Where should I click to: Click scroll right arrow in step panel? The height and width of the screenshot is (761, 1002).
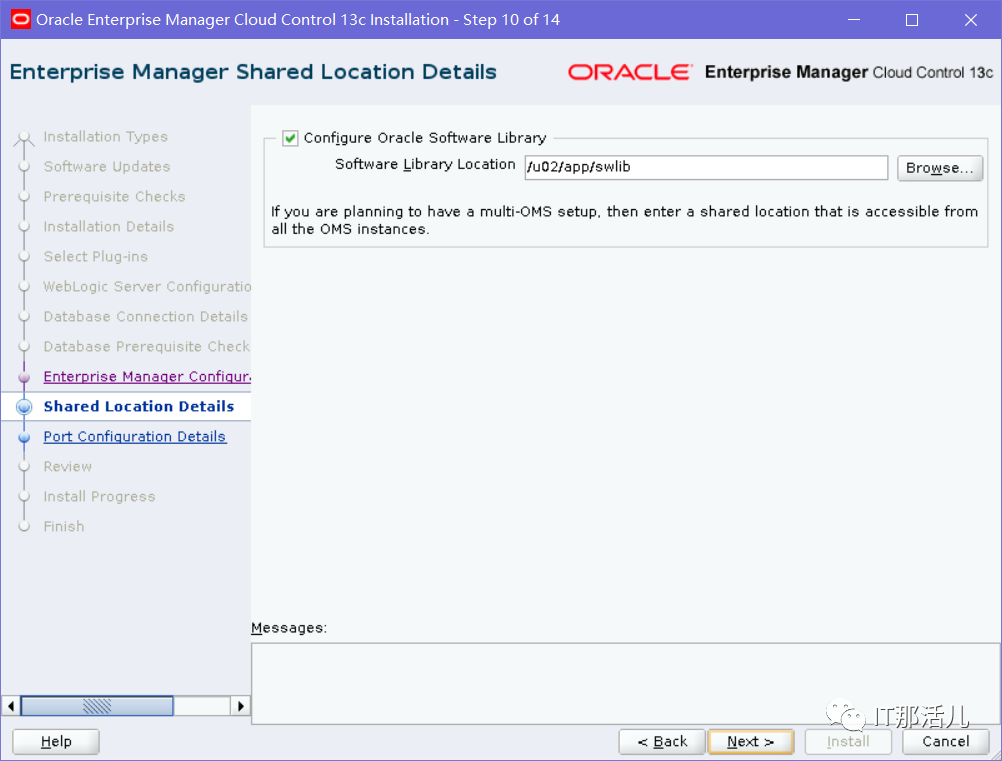(240, 706)
